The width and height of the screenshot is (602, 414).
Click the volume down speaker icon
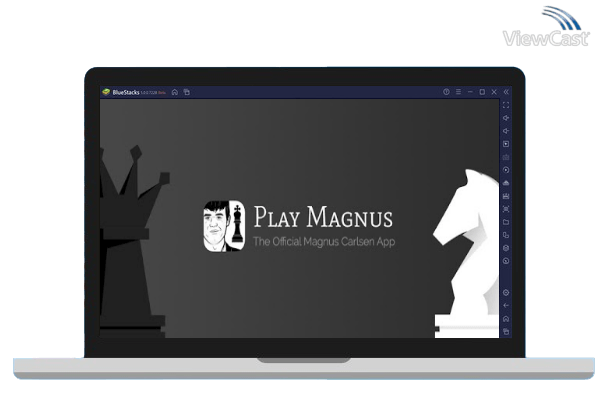click(506, 131)
